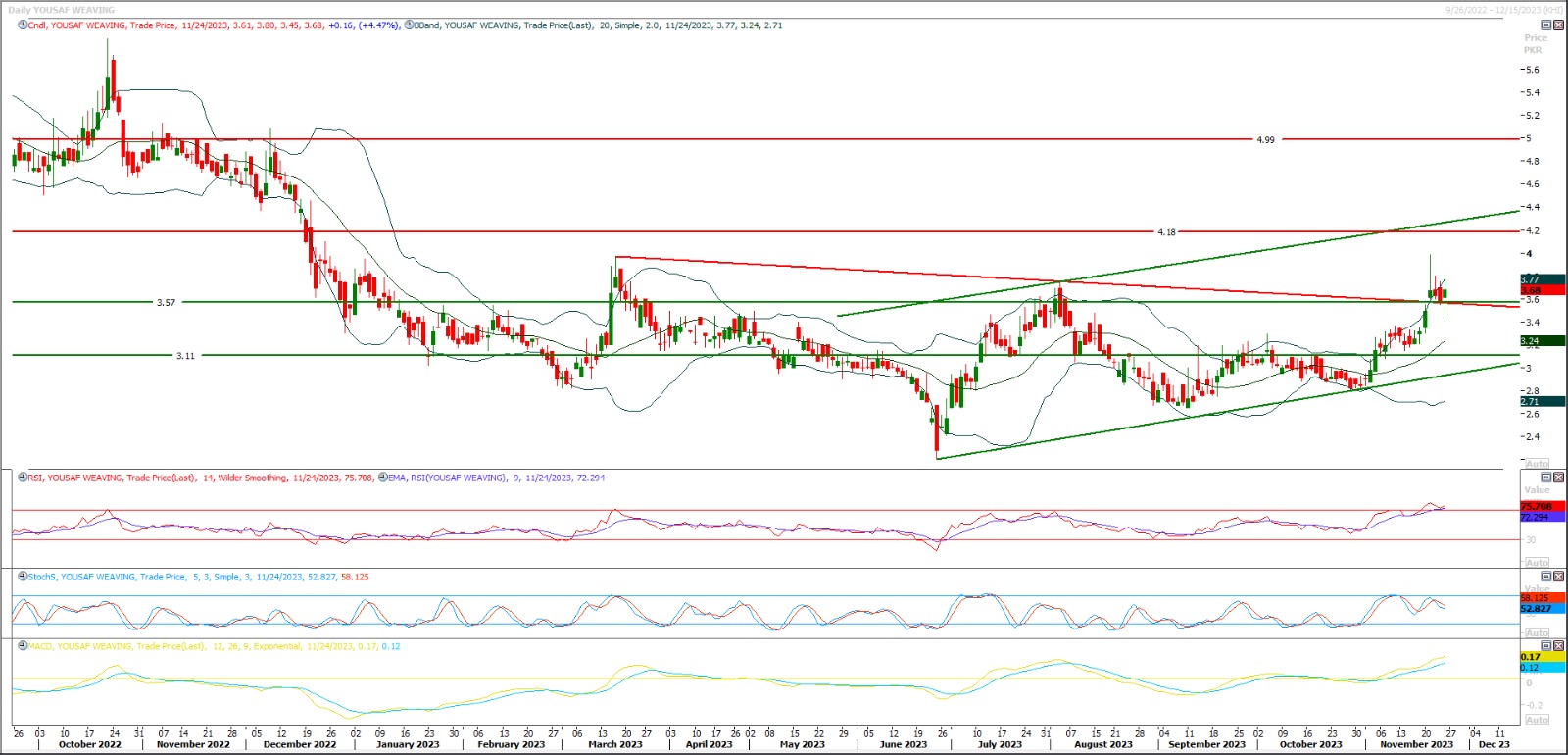This screenshot has width=1568, height=755.
Task: Close the RSI indicator panel
Action: point(1558,478)
